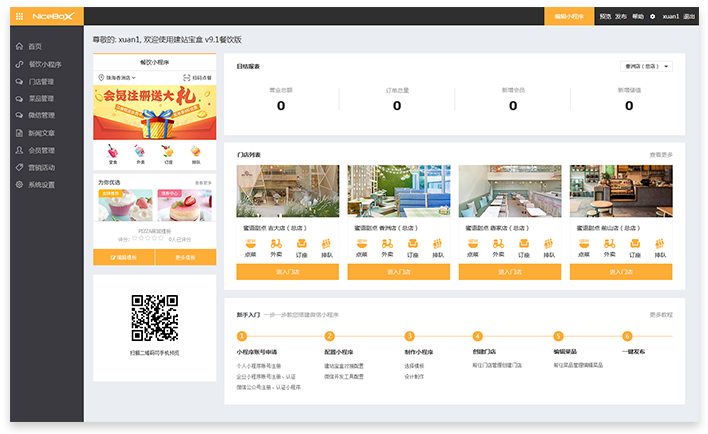This screenshot has height=434, width=708.
Task: Click the 会员管理 person icon
Action: (19, 150)
